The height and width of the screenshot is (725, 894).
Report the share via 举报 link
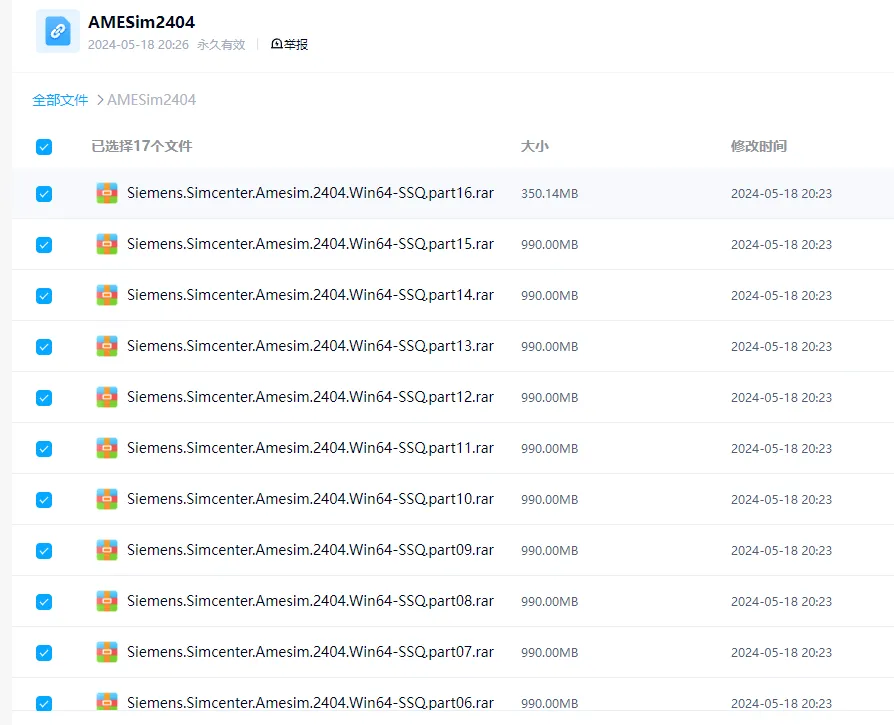click(290, 44)
